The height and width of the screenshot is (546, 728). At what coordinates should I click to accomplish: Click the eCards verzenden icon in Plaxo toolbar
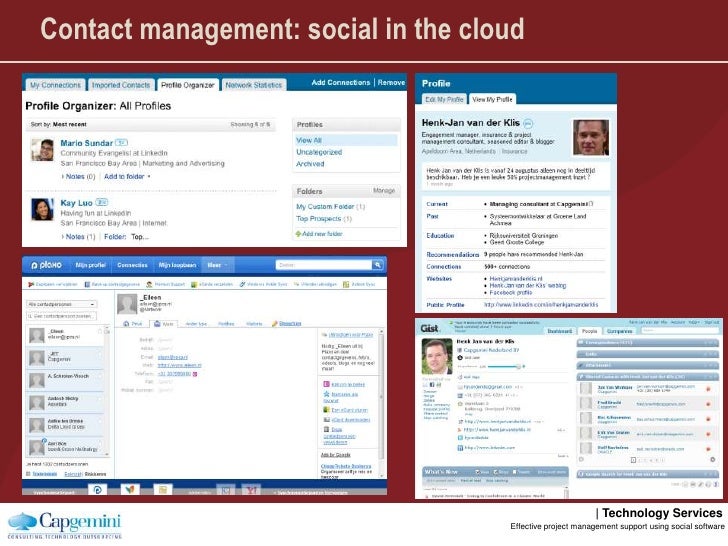[194, 284]
